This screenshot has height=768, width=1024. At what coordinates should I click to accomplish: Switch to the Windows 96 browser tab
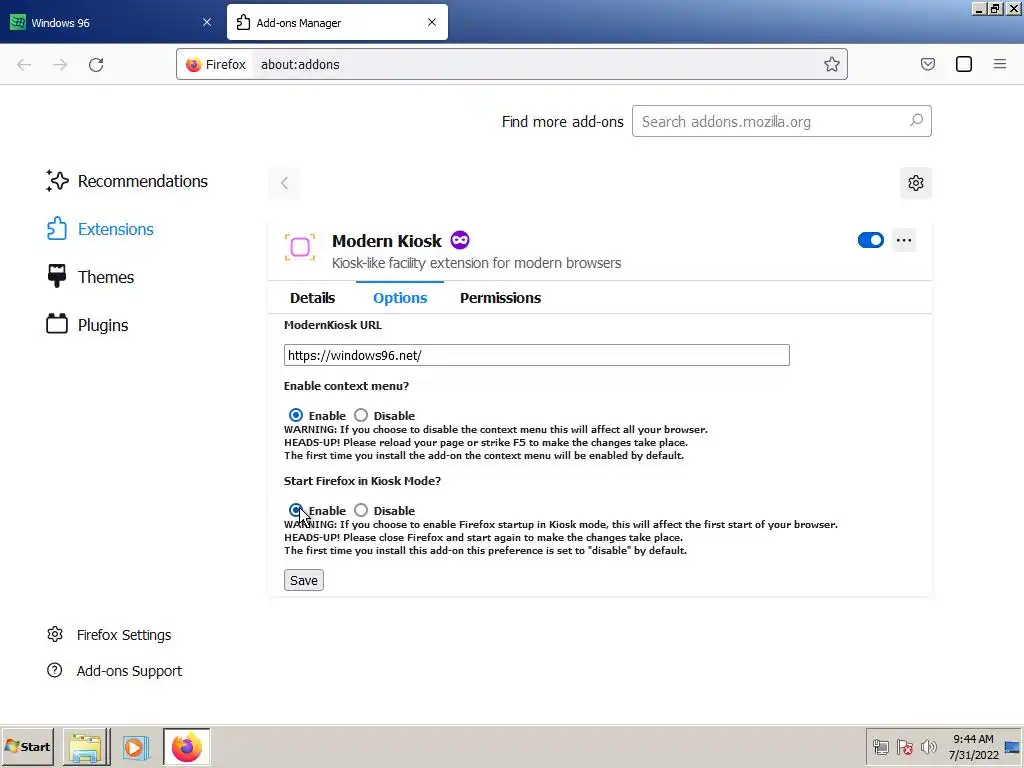click(111, 22)
